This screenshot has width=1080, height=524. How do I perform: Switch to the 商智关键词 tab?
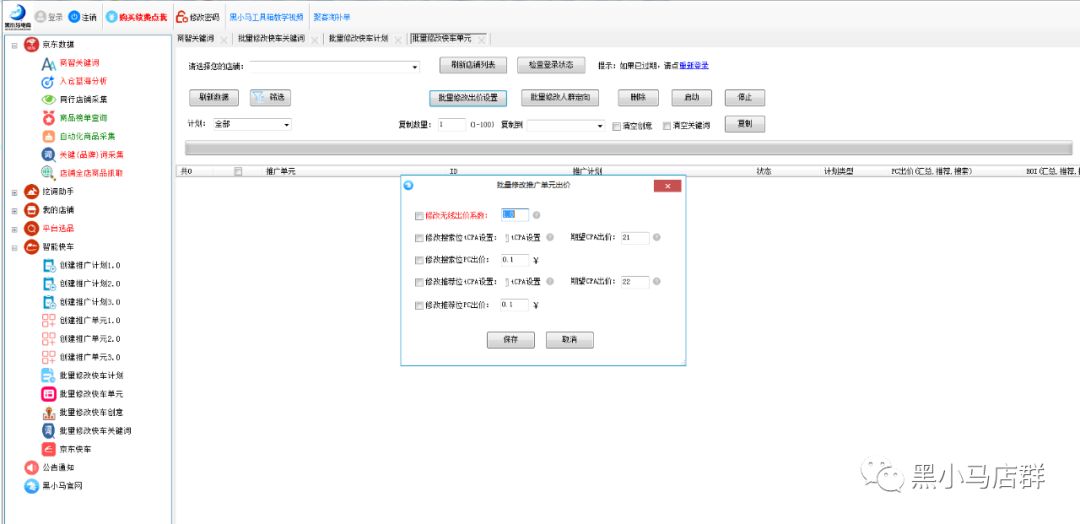196,39
